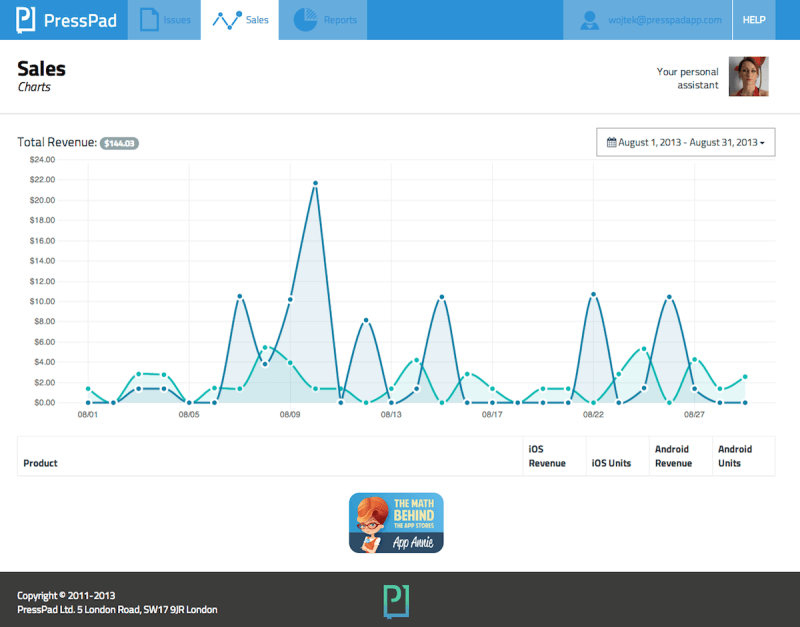This screenshot has height=627, width=800.
Task: Click the Reports pie chart icon
Action: (305, 20)
